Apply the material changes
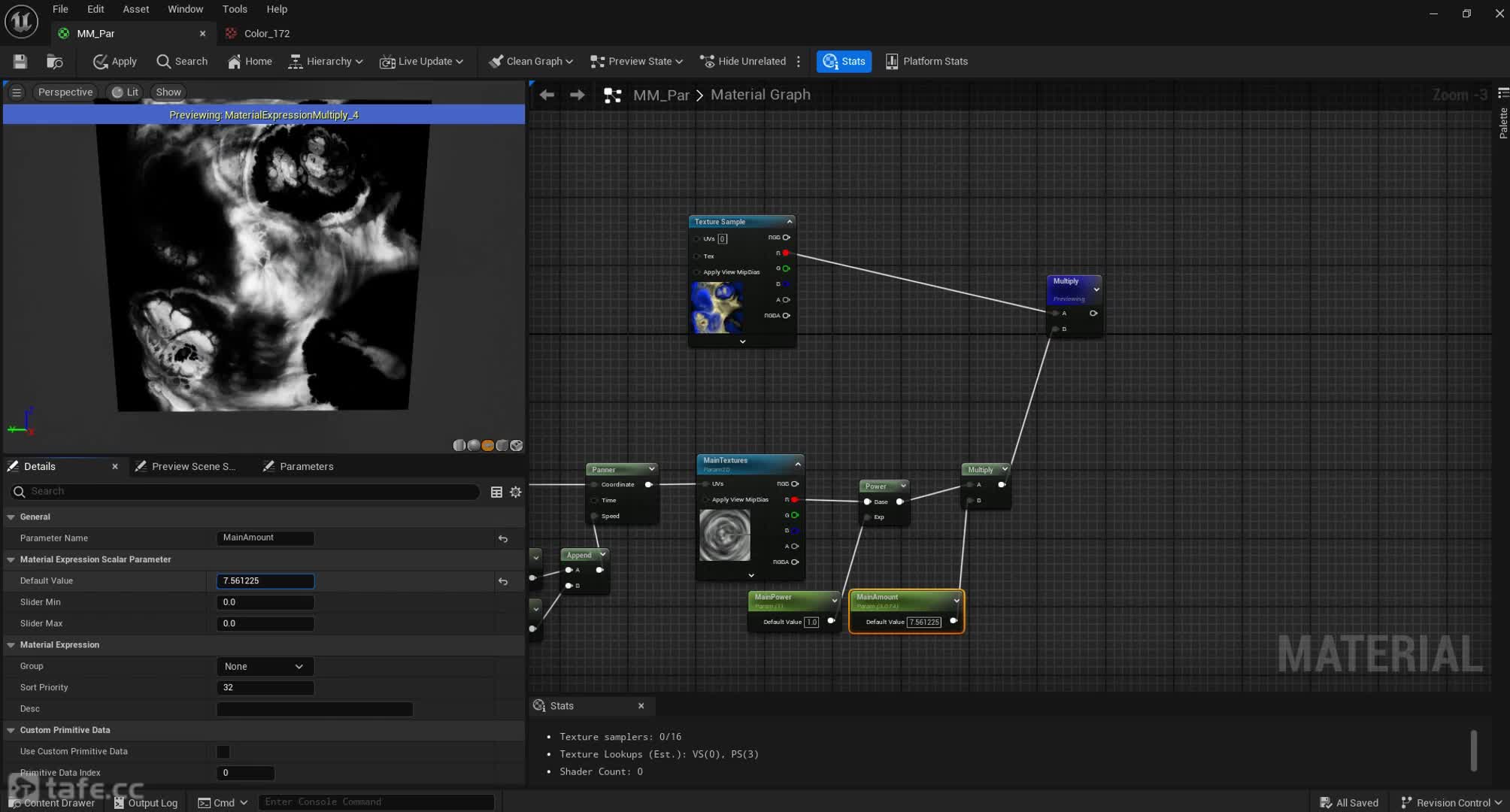Image resolution: width=1510 pixels, height=812 pixels. click(114, 61)
